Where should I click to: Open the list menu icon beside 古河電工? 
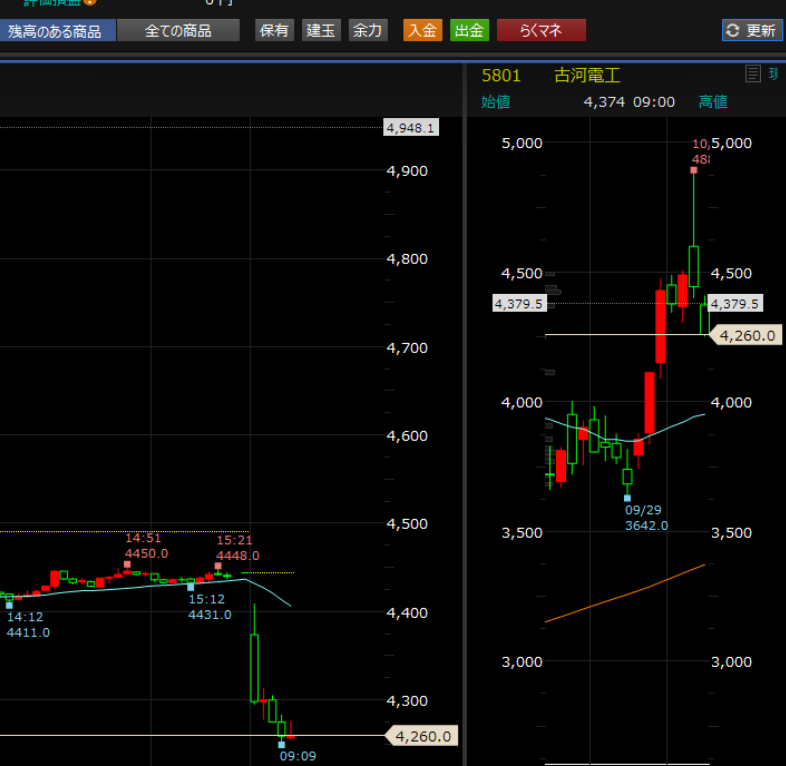pos(752,74)
